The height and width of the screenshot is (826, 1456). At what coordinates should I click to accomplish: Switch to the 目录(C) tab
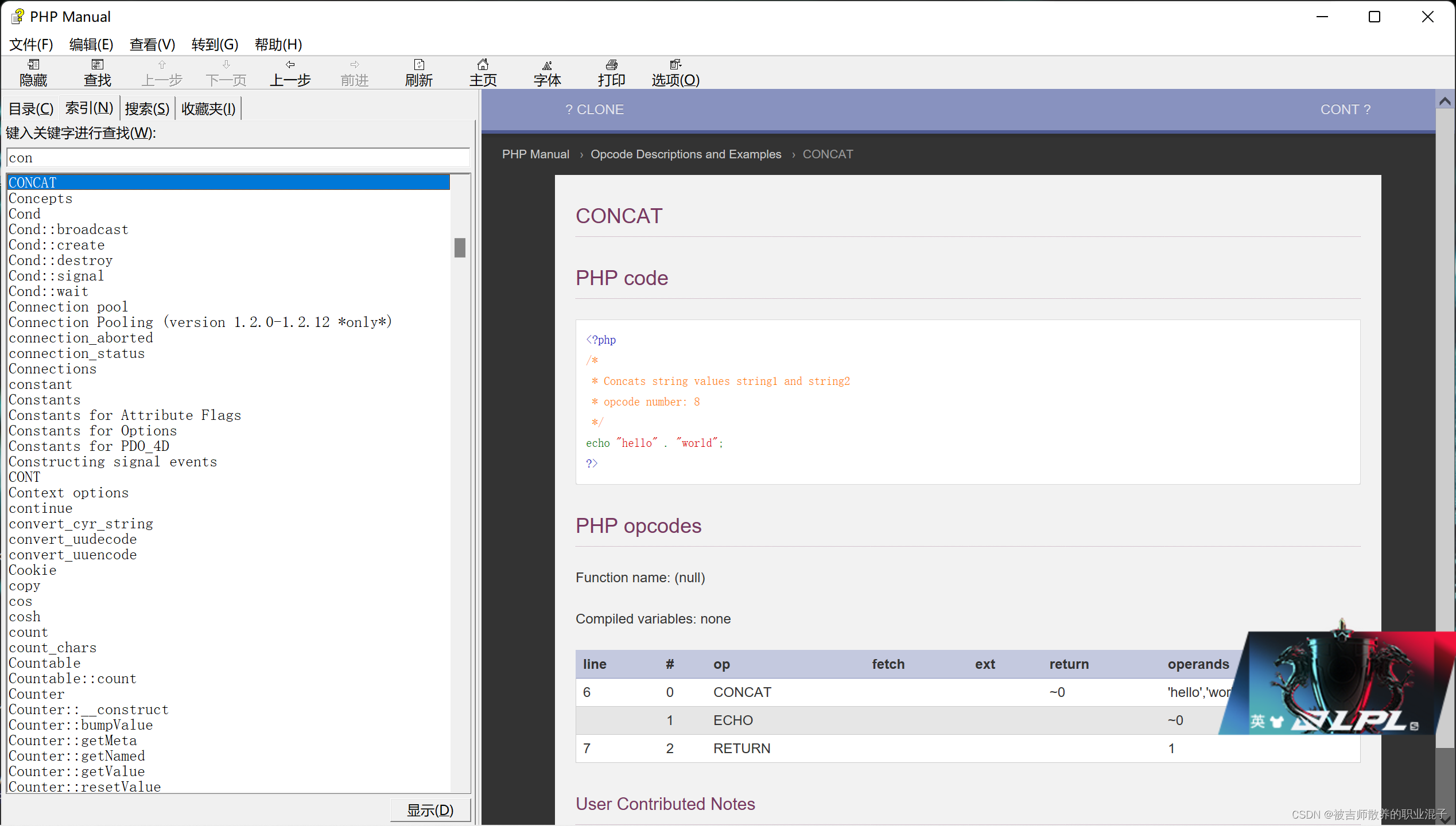pyautogui.click(x=31, y=108)
